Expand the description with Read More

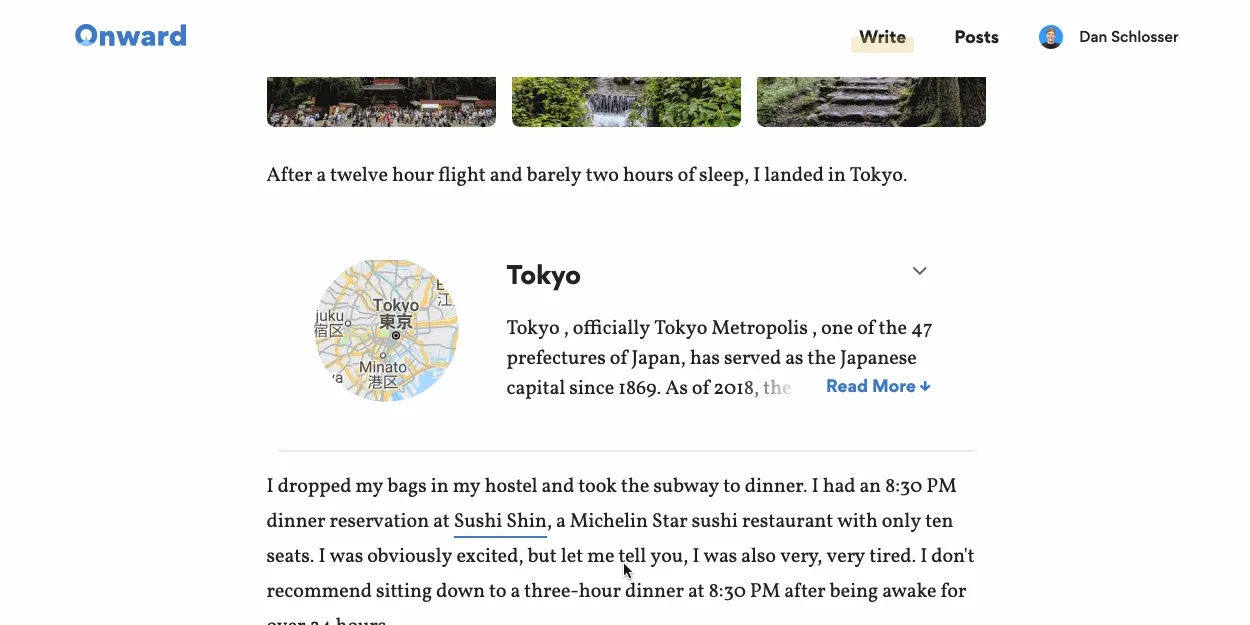[x=870, y=386]
